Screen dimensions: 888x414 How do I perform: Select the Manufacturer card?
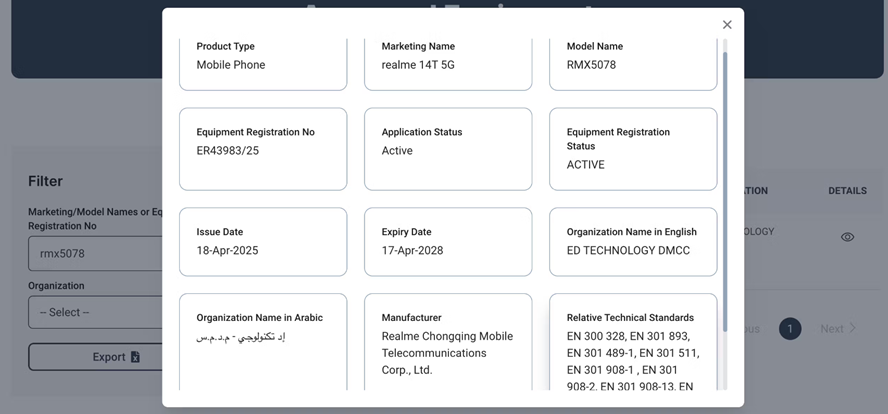(448, 342)
